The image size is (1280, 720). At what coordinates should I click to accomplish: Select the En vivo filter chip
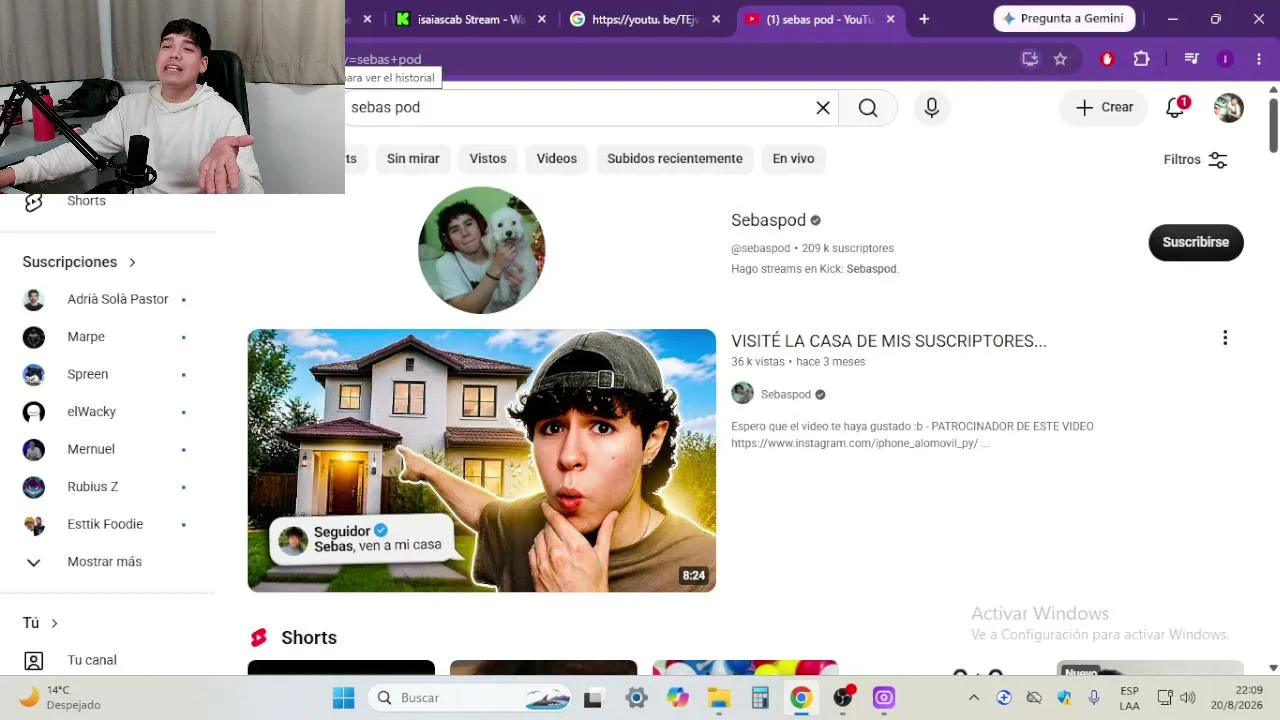tap(793, 159)
